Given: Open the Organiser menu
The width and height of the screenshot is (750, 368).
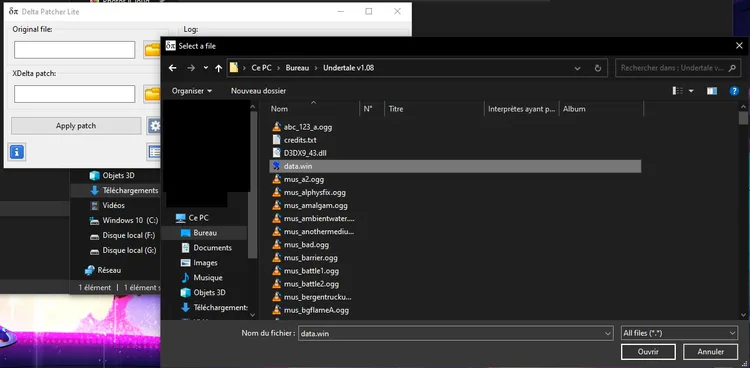Looking at the screenshot, I should pyautogui.click(x=192, y=91).
